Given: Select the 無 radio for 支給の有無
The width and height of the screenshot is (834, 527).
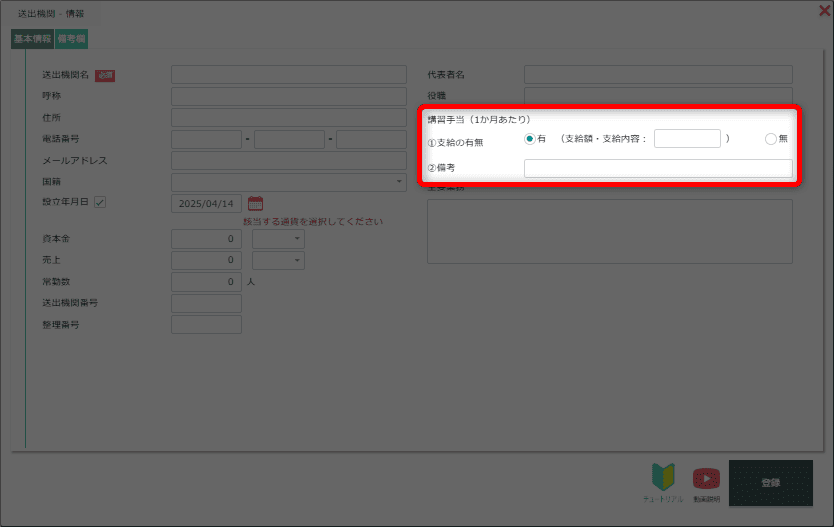Looking at the screenshot, I should 771,139.
